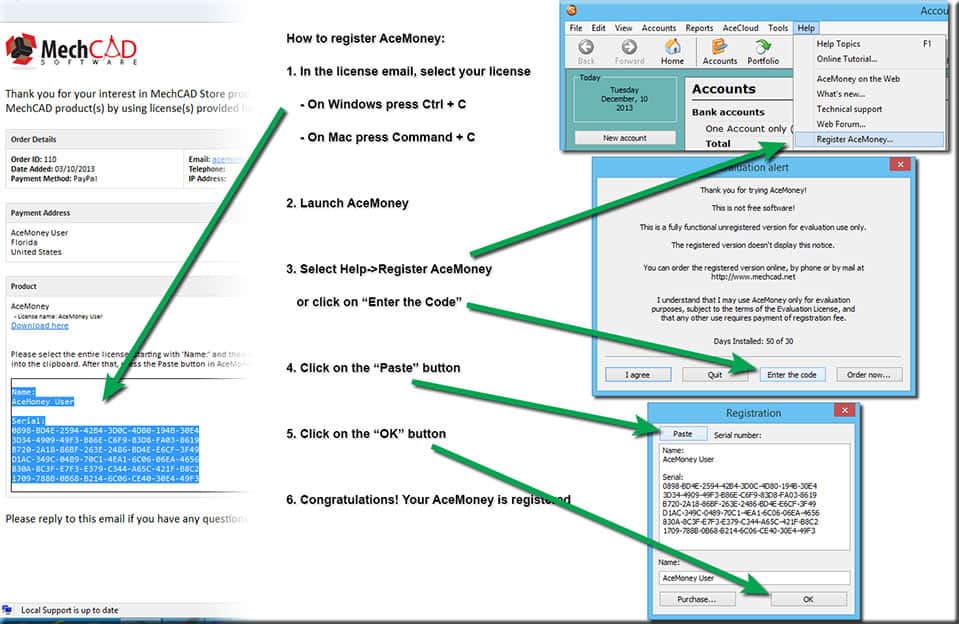Choose Technical support from Help menu
Image resolution: width=959 pixels, height=624 pixels.
849,109
